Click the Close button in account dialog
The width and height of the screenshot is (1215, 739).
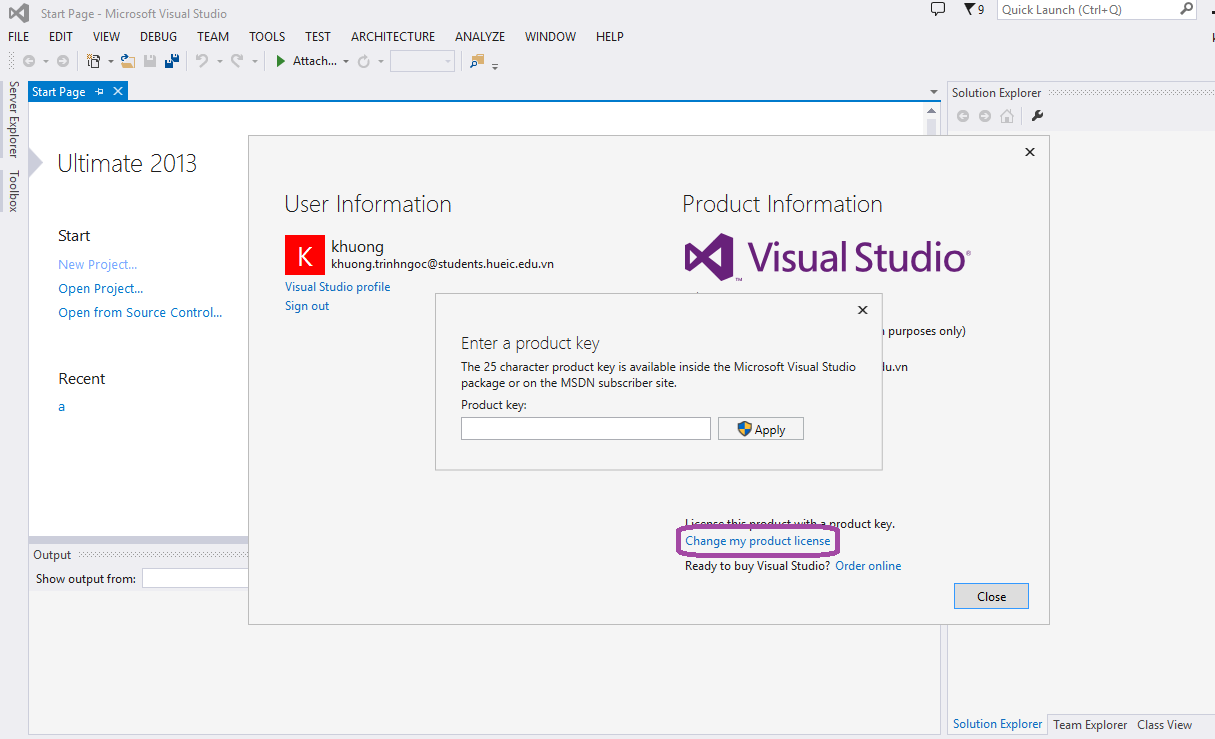(x=991, y=596)
